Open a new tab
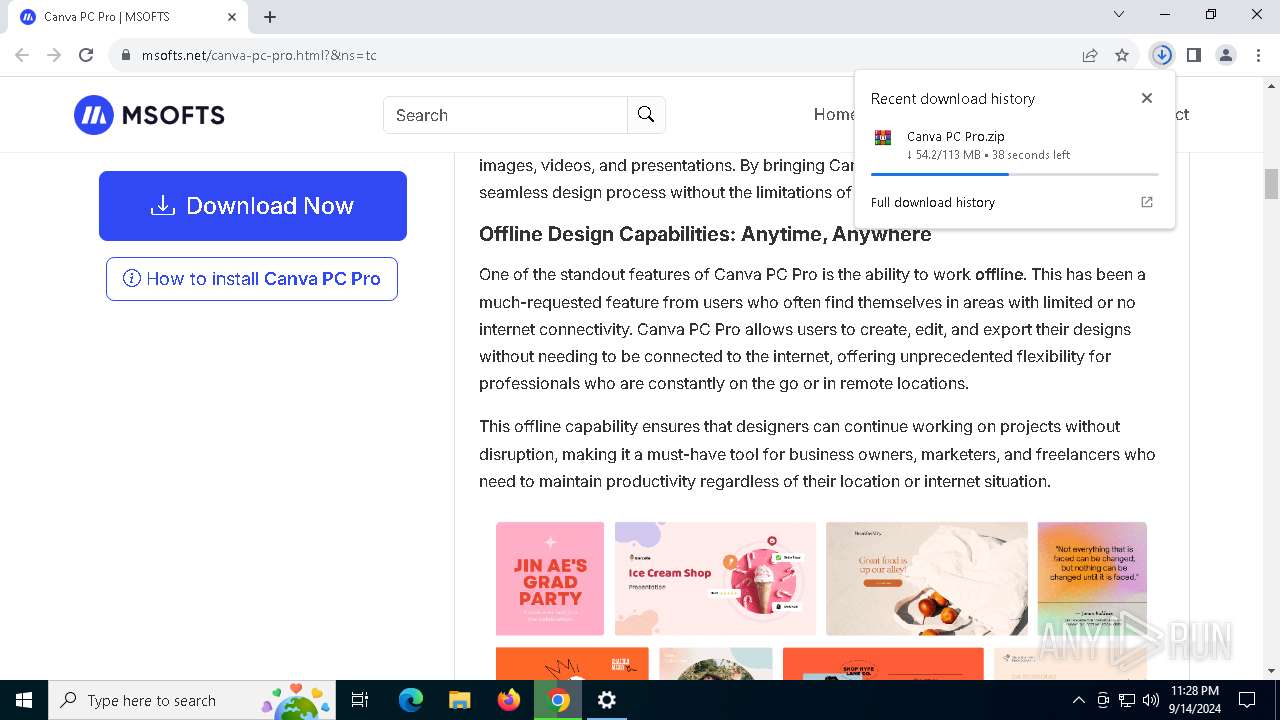Screen dimensions: 1280x720 click(x=270, y=17)
